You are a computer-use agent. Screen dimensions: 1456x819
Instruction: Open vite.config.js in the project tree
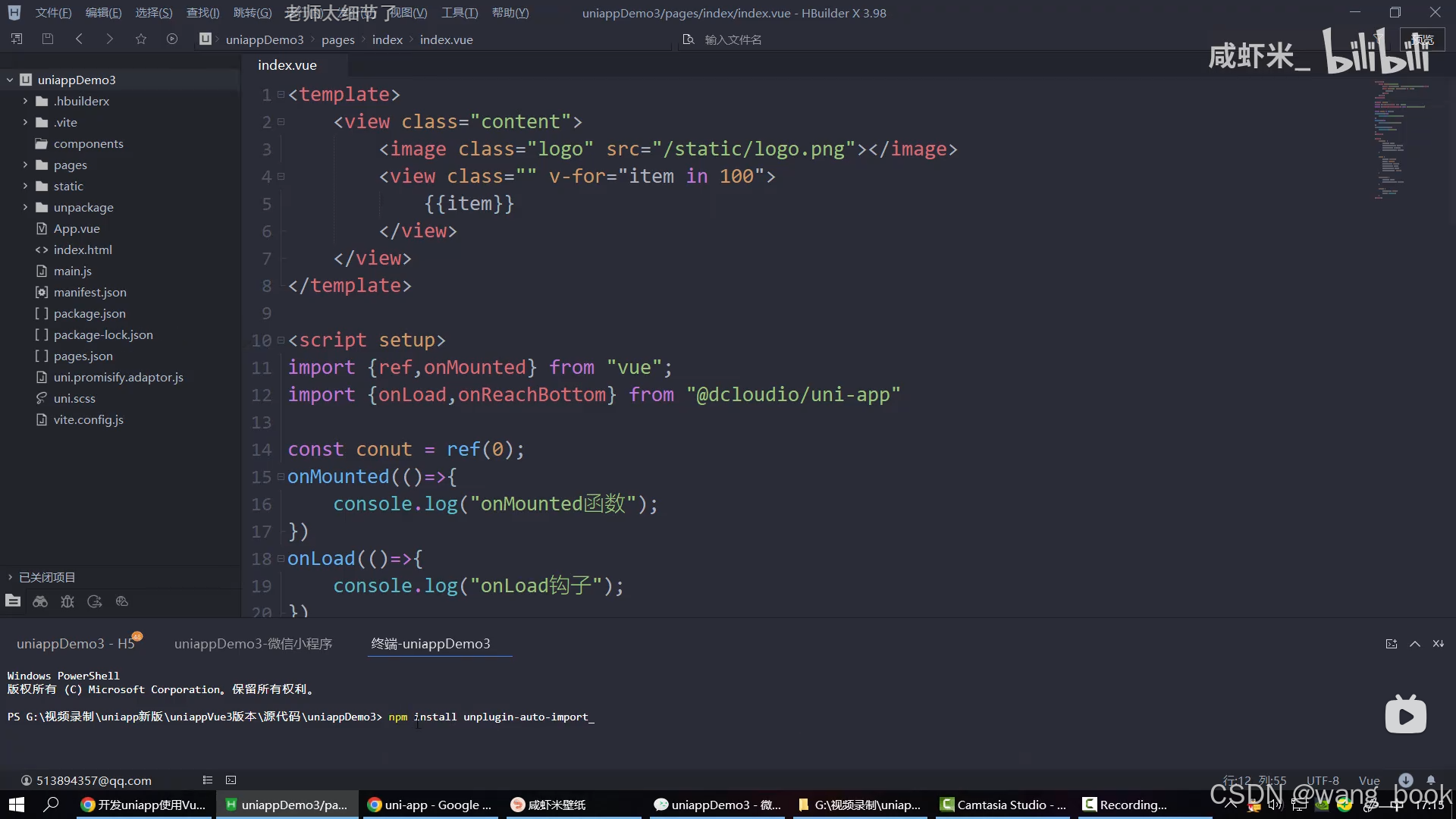coord(89,419)
